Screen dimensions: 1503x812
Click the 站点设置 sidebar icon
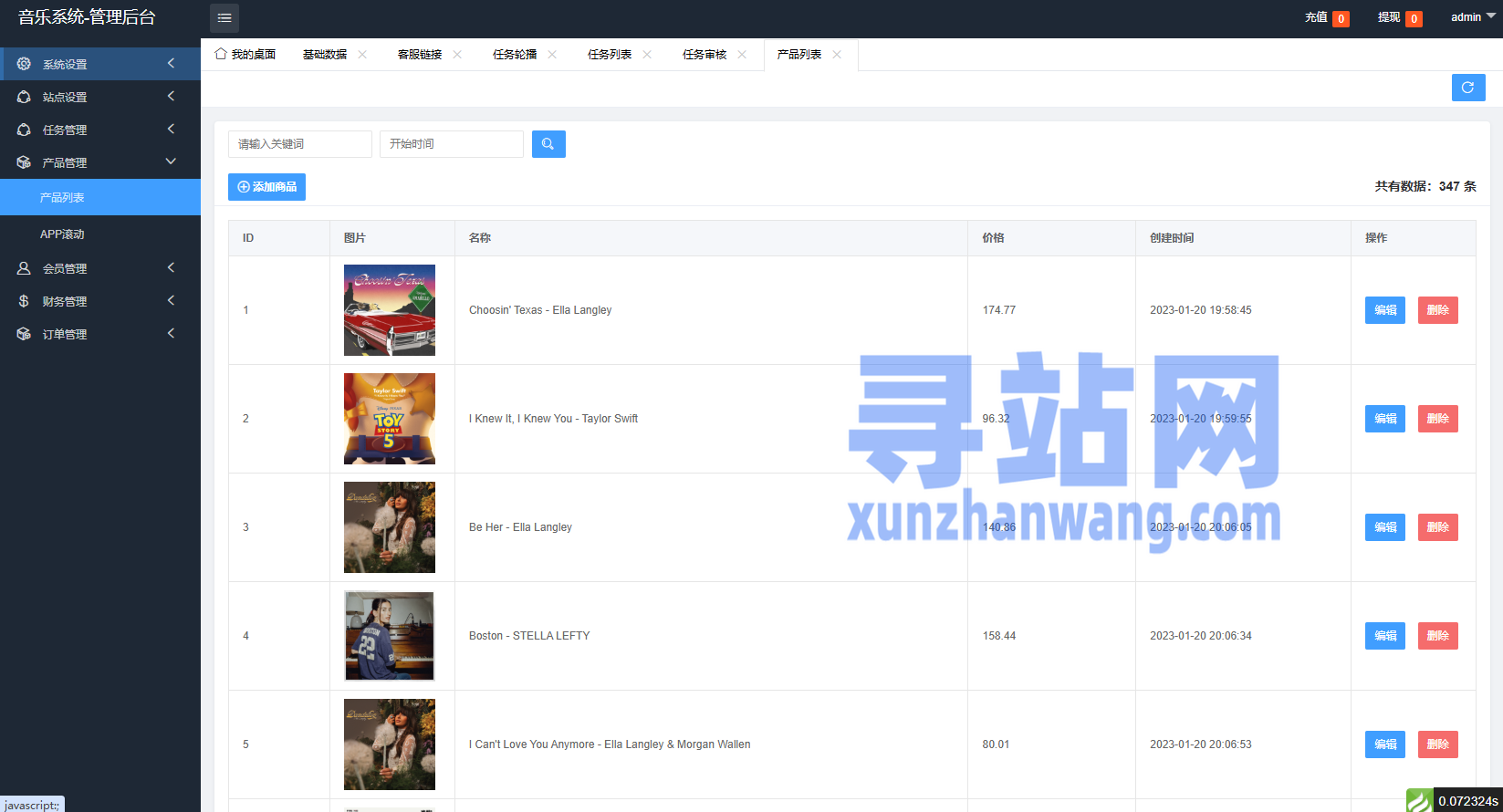24,97
